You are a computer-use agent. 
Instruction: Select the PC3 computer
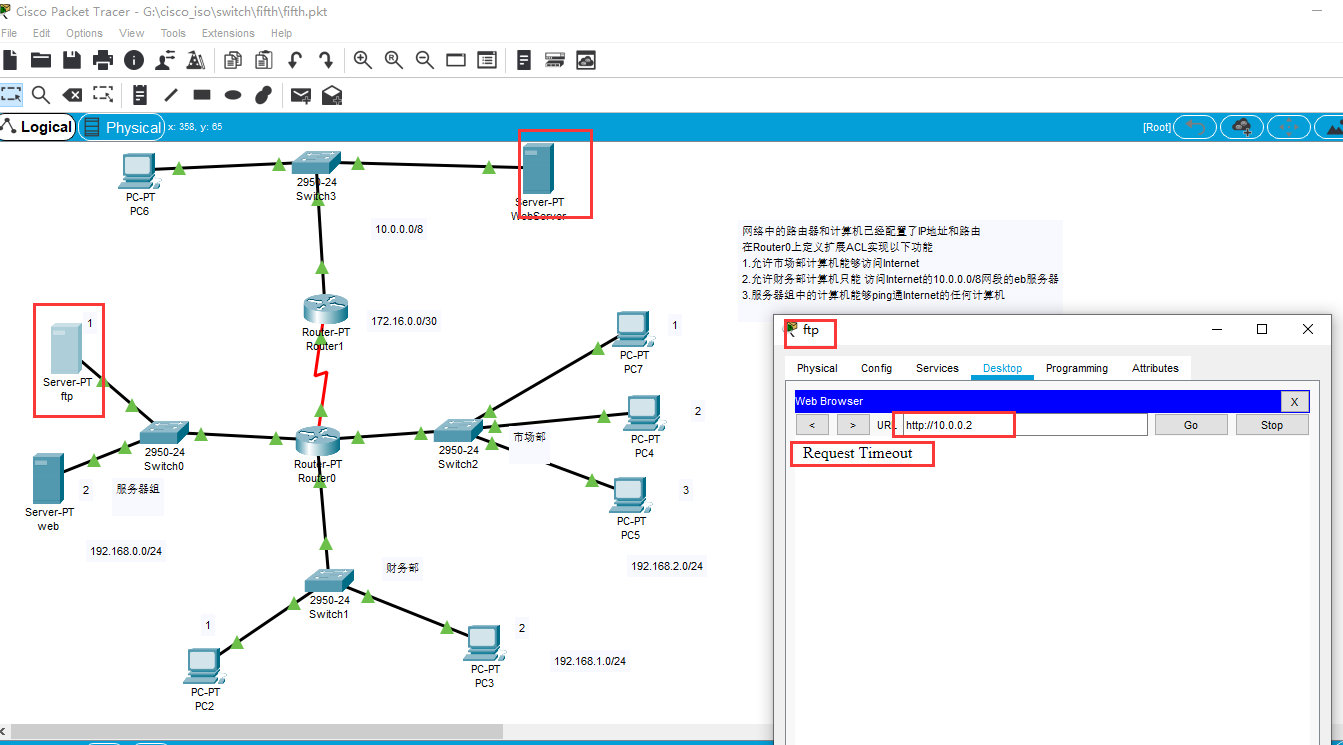(x=483, y=644)
